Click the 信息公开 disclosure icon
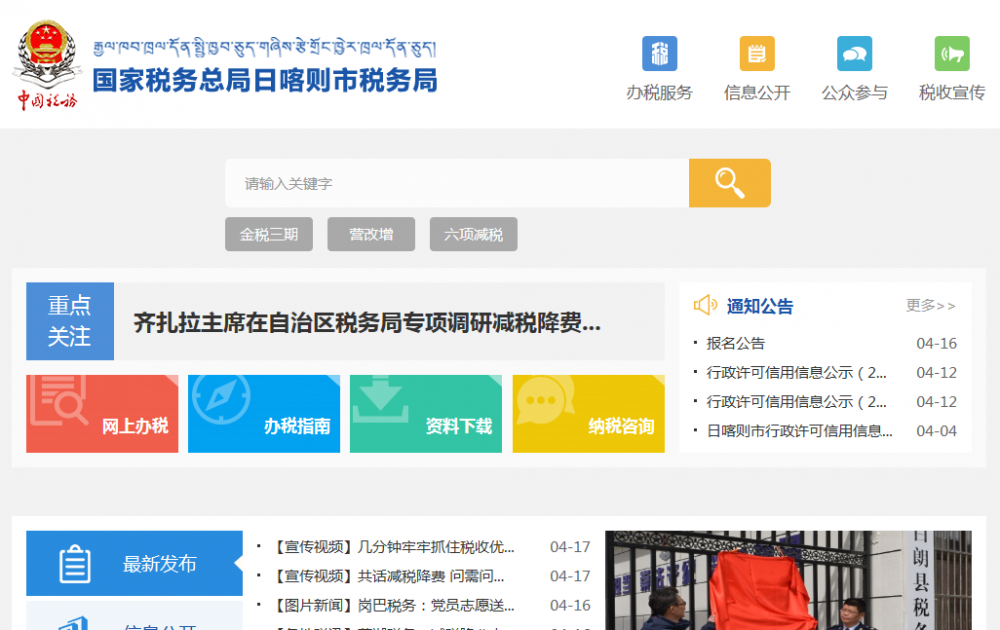This screenshot has height=630, width=1000. (756, 53)
